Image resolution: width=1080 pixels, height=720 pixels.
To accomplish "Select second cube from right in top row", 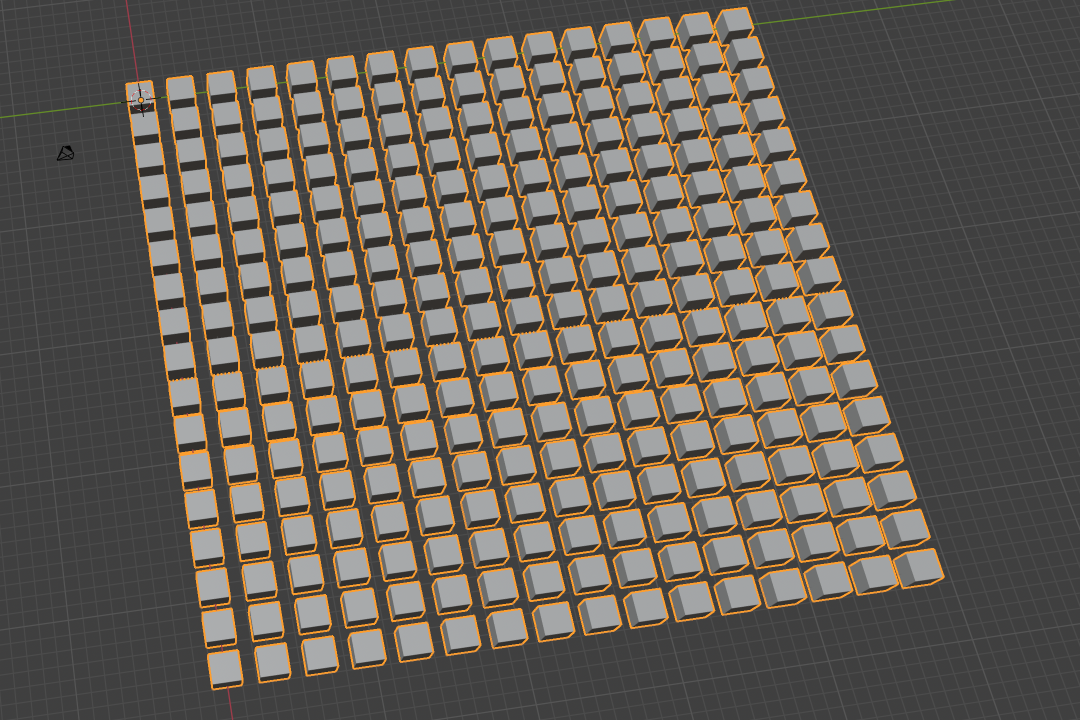I will (695, 29).
